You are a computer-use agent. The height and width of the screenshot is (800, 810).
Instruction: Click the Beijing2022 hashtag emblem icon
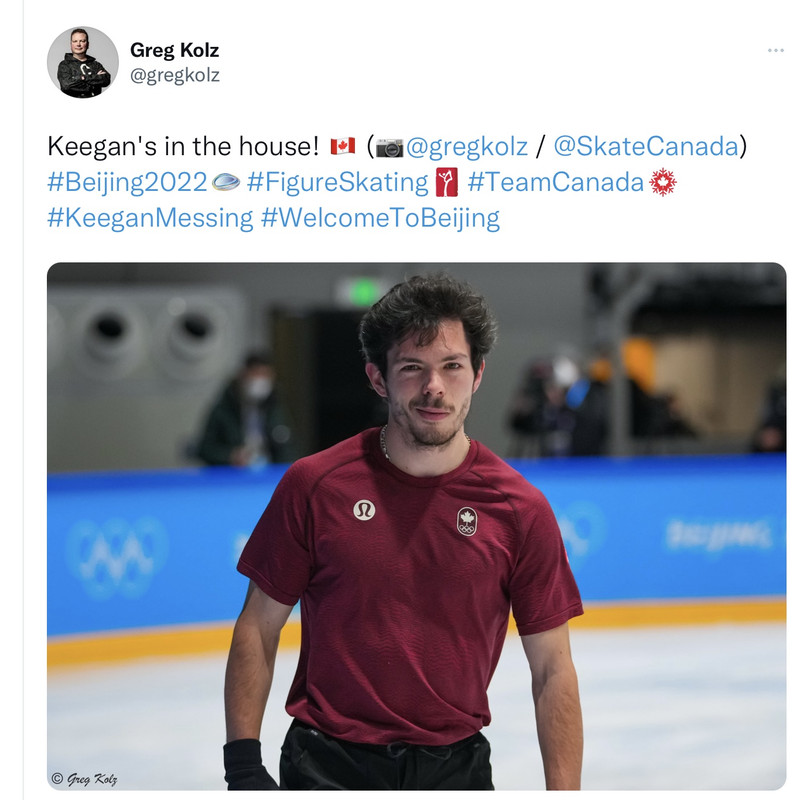(226, 182)
